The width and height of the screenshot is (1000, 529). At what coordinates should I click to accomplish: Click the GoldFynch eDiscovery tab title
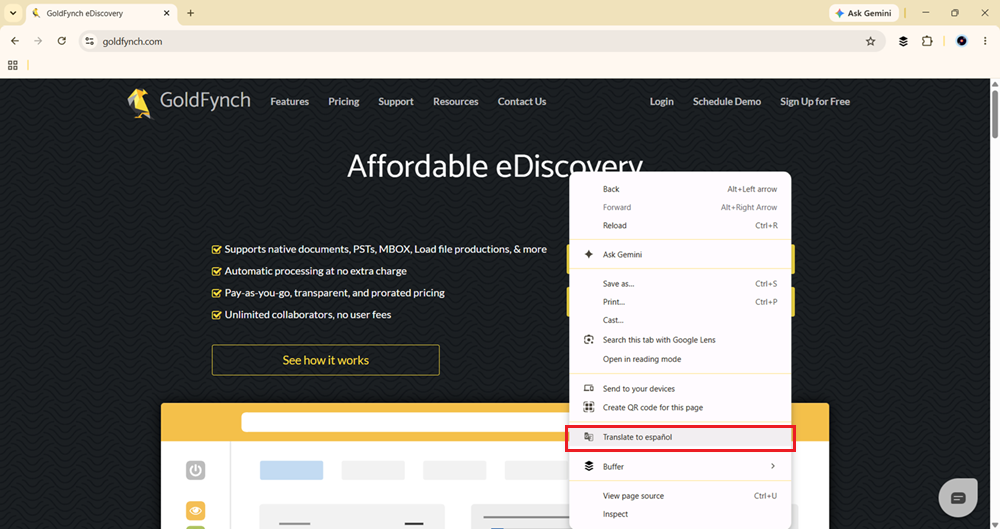tap(85, 13)
